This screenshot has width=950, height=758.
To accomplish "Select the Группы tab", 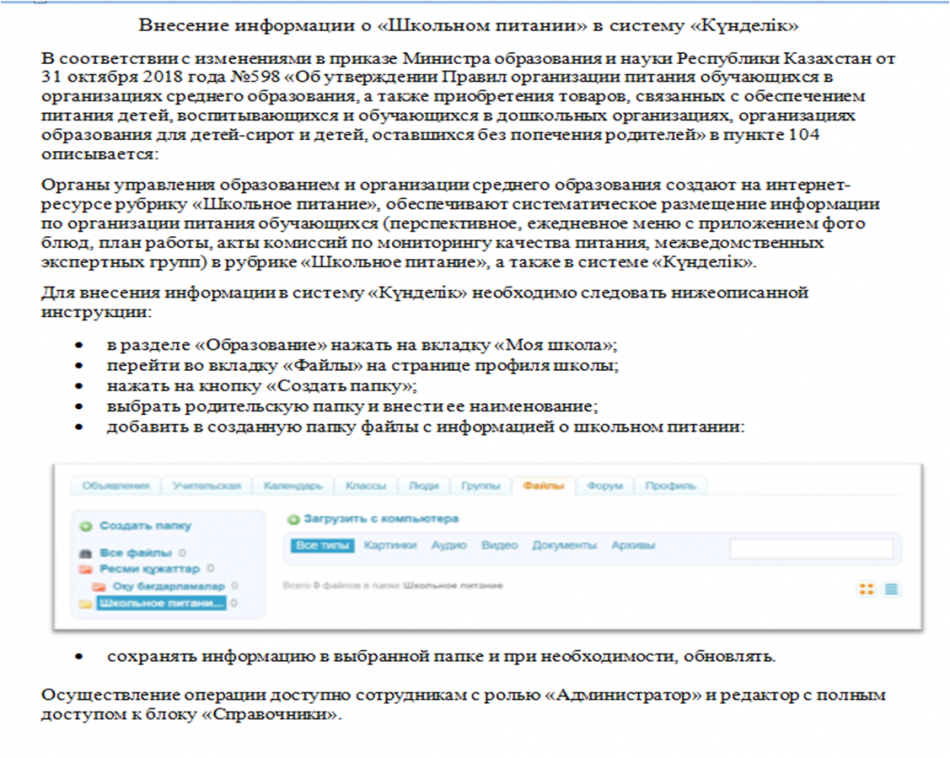I will [480, 486].
